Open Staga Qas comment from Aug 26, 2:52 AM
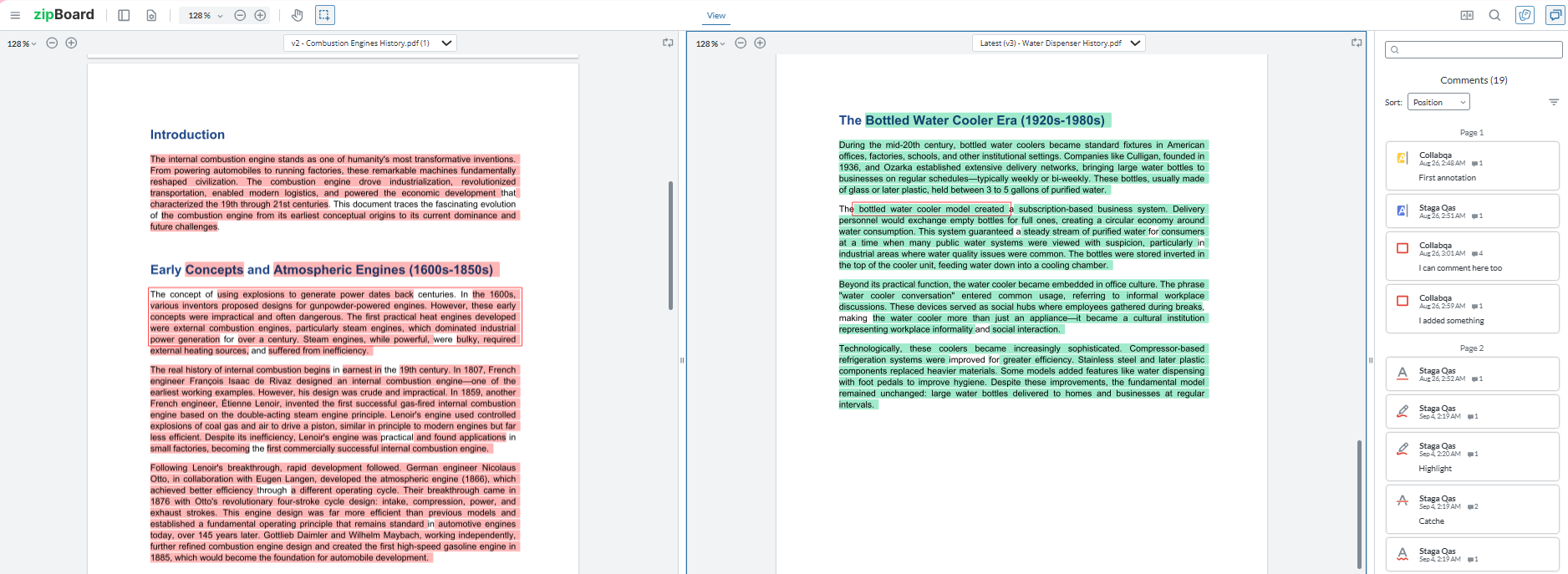Image resolution: width=1568 pixels, height=574 pixels. [1473, 374]
